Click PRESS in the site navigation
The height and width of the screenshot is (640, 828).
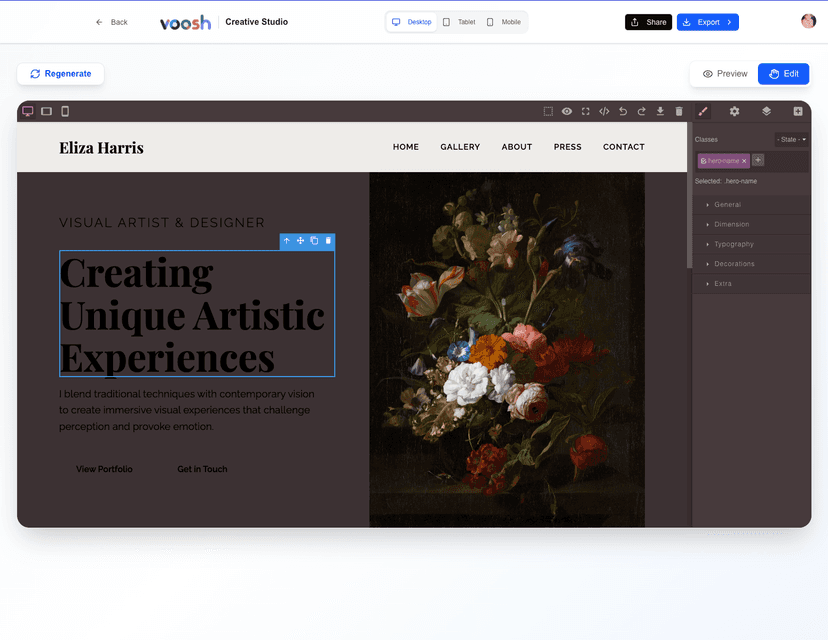click(567, 147)
